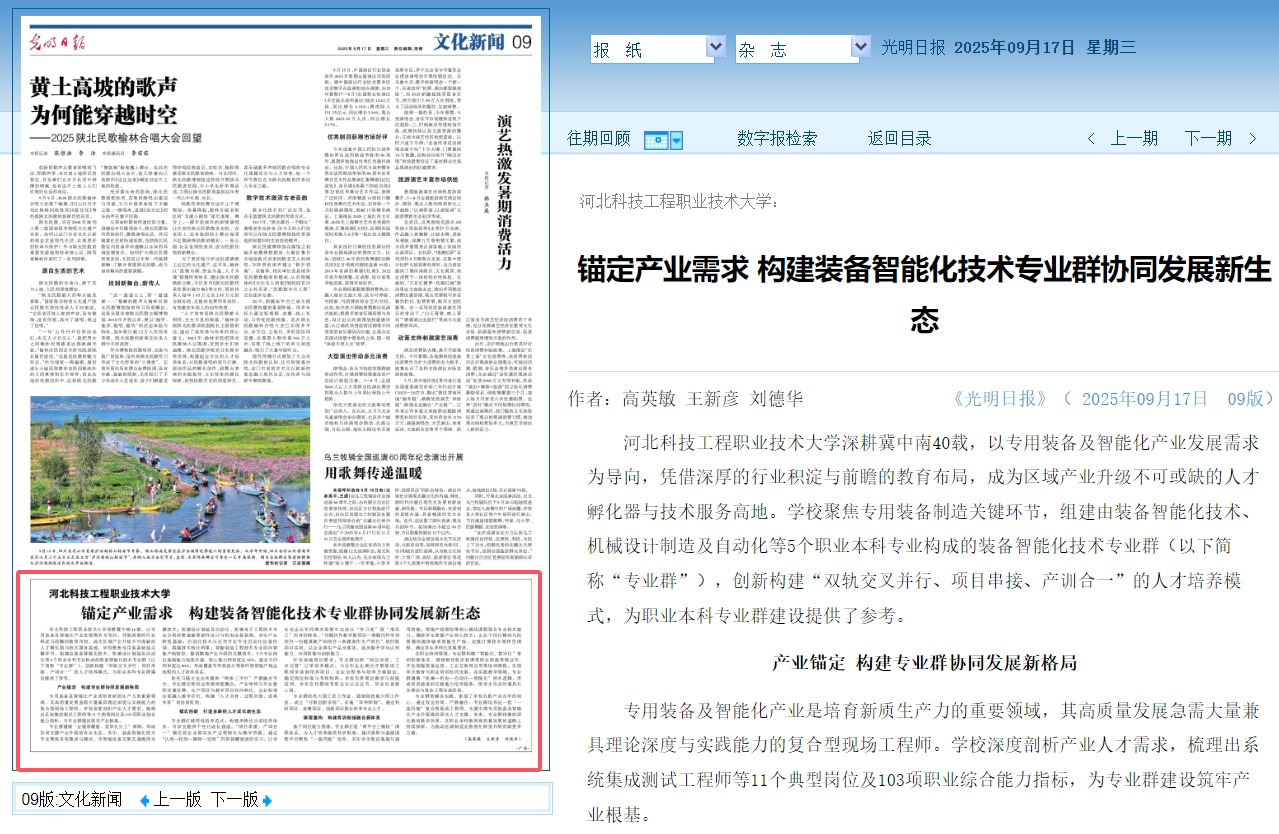Click the calendar icon next to 往期回顾
This screenshot has width=1279, height=834.
pyautogui.click(x=656, y=139)
